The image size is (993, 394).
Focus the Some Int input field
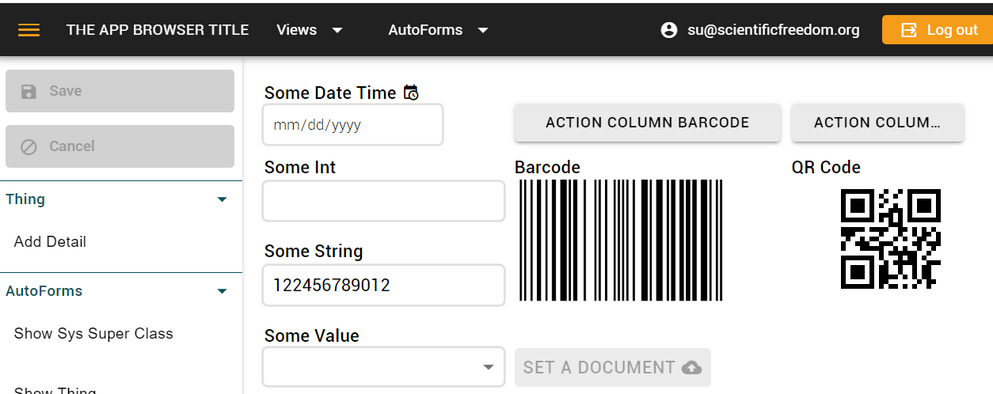[384, 201]
